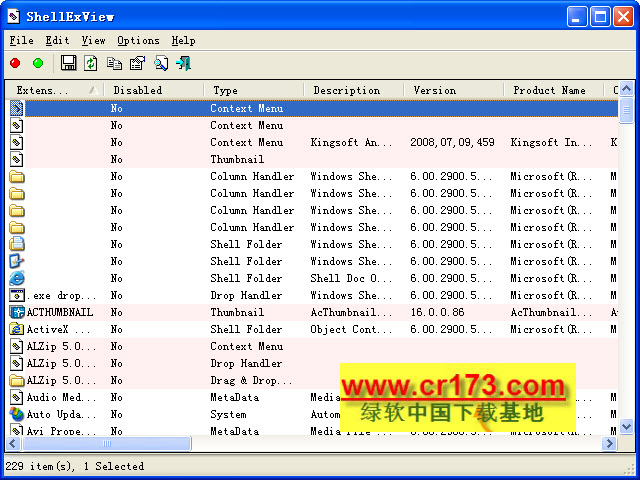The width and height of the screenshot is (640, 480).
Task: Click the Audio Med... row icon
Action: pyautogui.click(x=17, y=397)
